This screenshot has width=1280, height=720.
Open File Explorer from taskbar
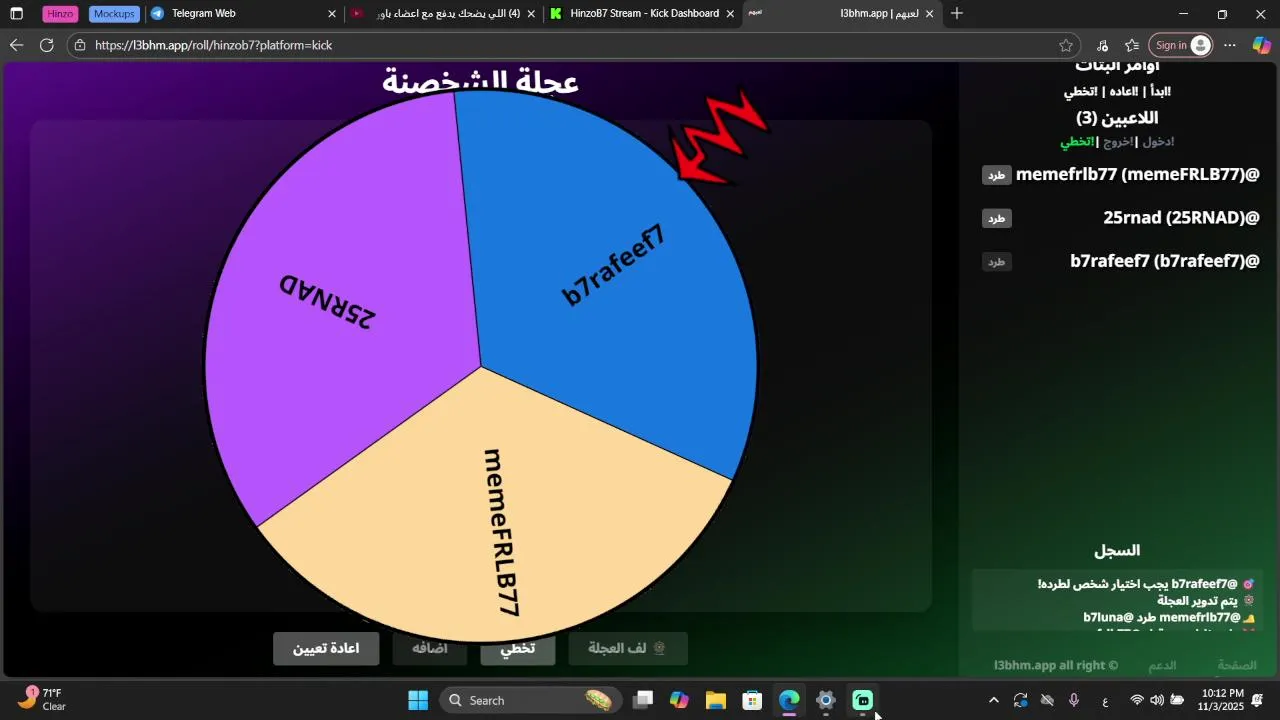coord(715,700)
